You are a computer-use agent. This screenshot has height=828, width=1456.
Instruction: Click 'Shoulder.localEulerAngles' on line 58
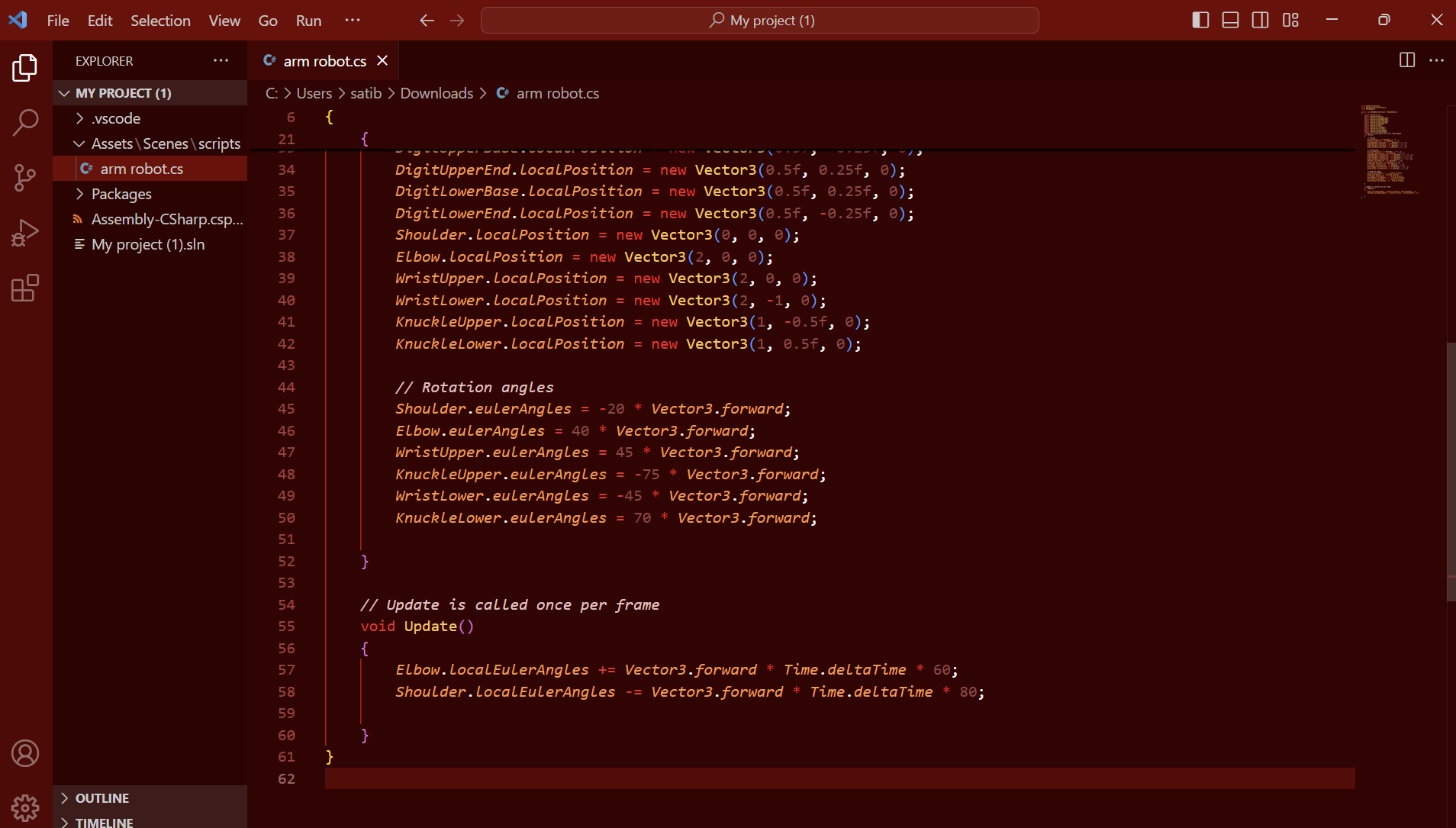505,692
